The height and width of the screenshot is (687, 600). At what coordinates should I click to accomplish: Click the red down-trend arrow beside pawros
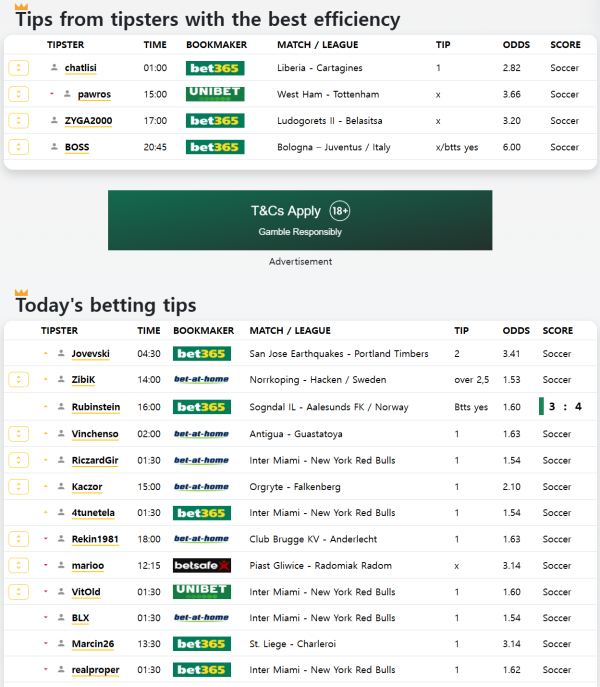pos(51,94)
